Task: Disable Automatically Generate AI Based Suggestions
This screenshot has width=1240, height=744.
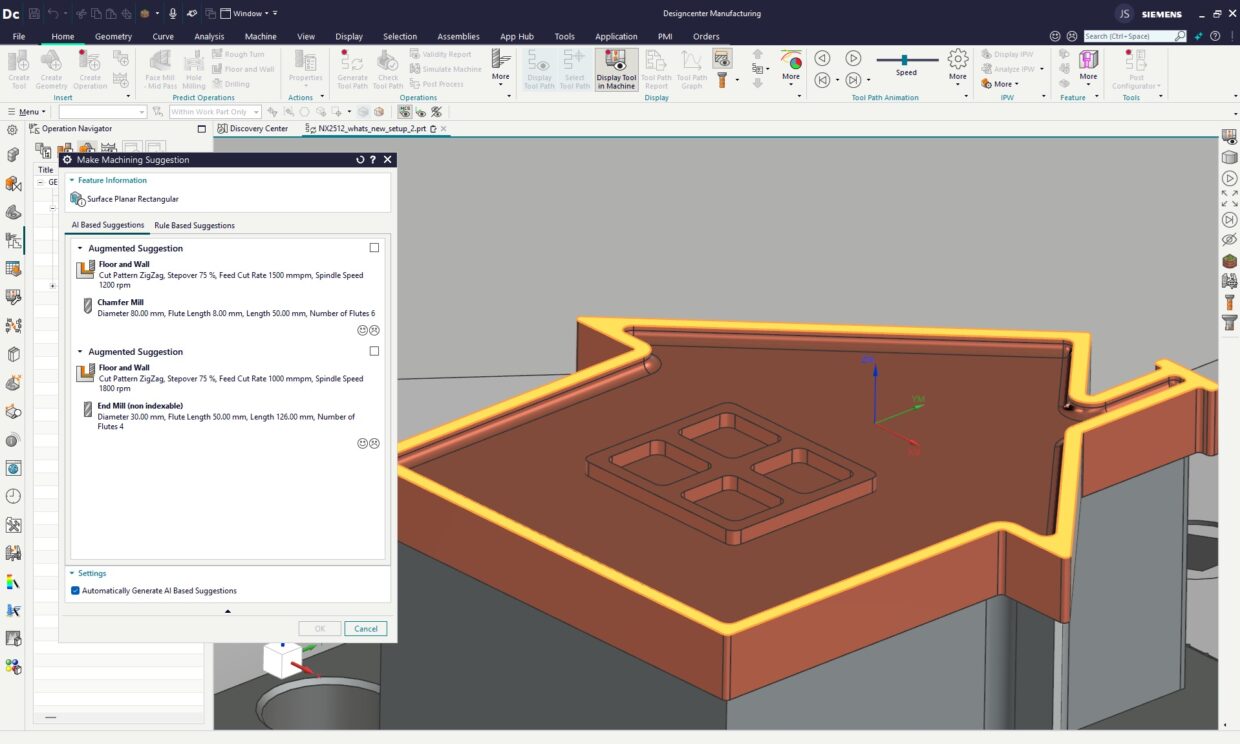Action: pyautogui.click(x=76, y=591)
